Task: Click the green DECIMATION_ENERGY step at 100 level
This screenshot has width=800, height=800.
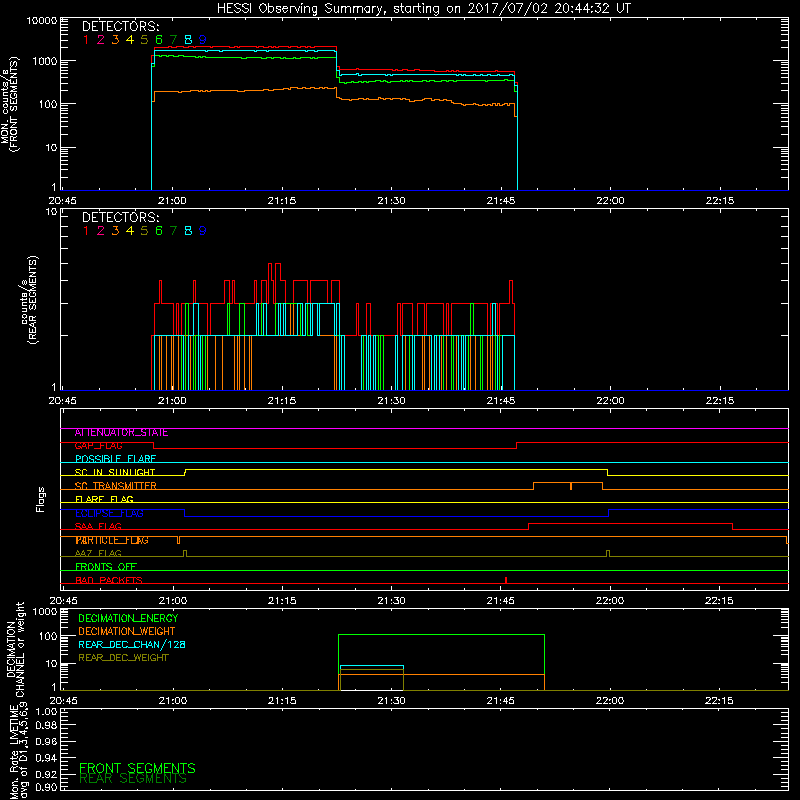Action: point(441,635)
